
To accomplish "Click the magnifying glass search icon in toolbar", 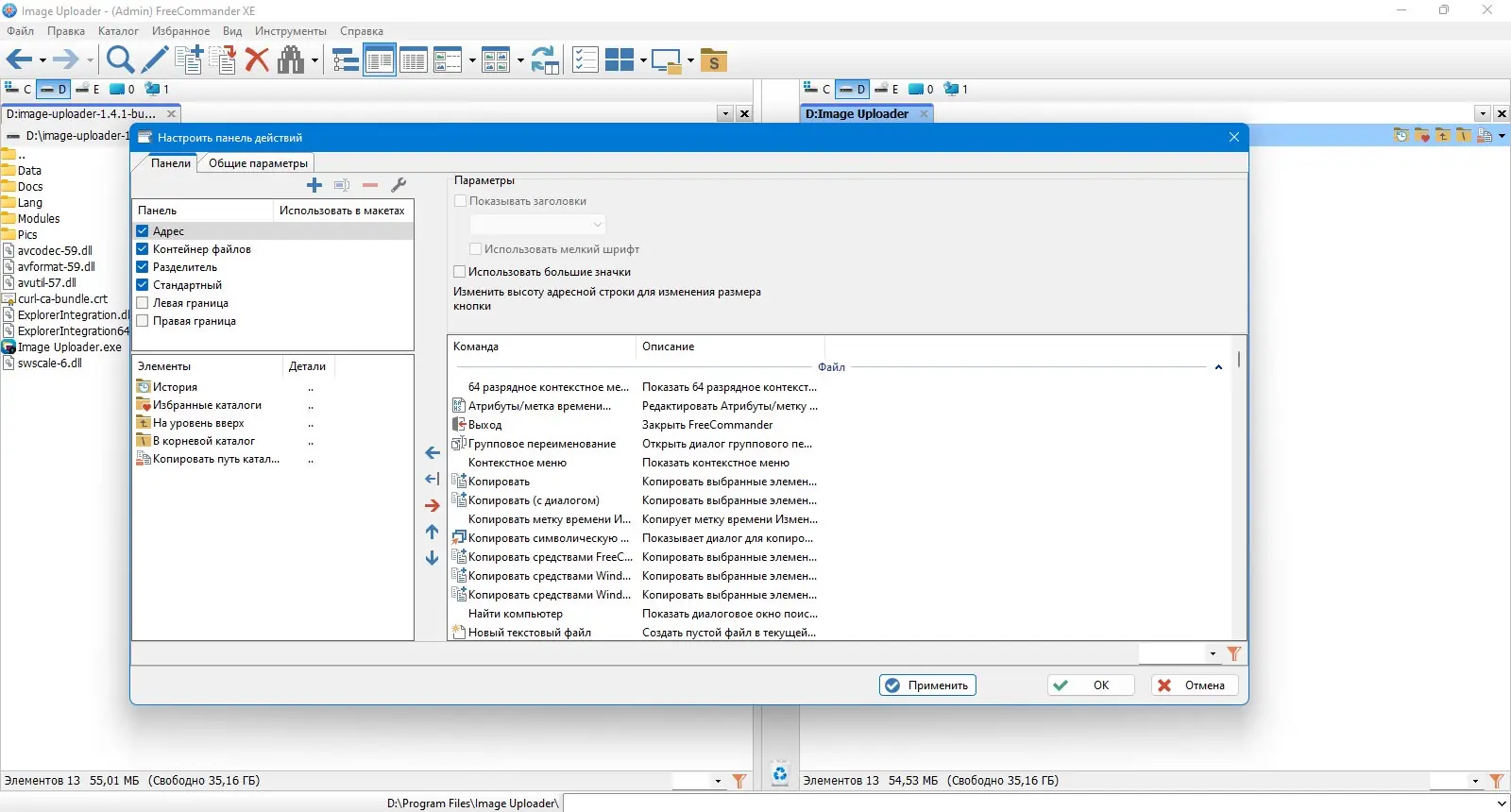I will tap(120, 60).
